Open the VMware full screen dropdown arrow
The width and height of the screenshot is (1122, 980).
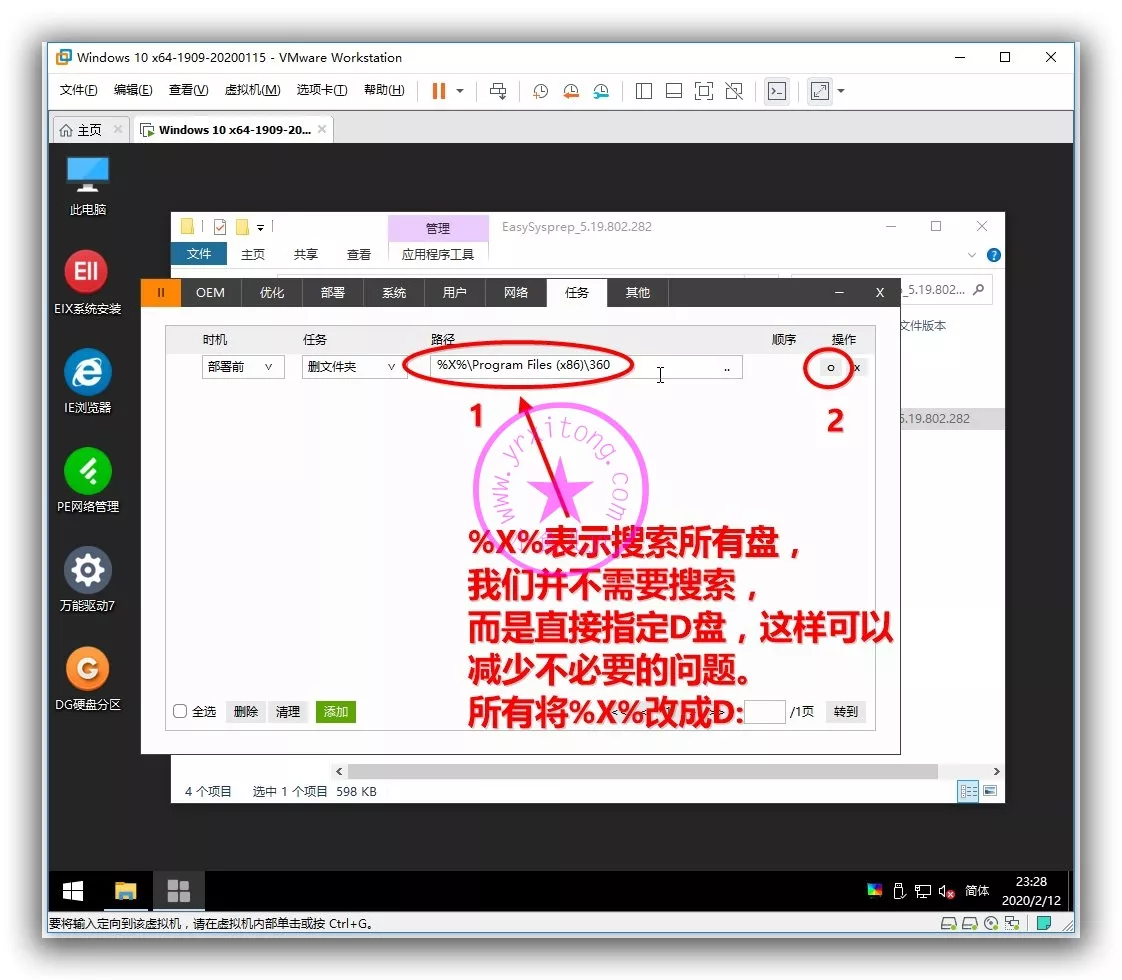pos(841,91)
